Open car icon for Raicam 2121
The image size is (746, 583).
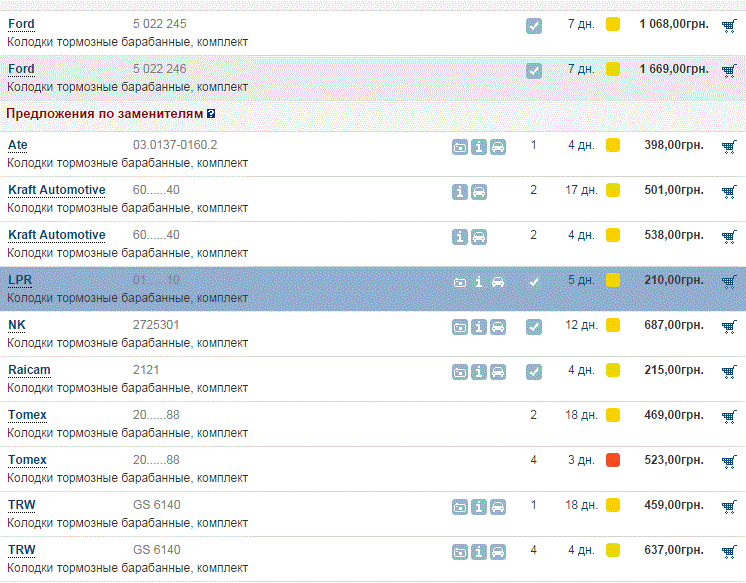coord(498,372)
